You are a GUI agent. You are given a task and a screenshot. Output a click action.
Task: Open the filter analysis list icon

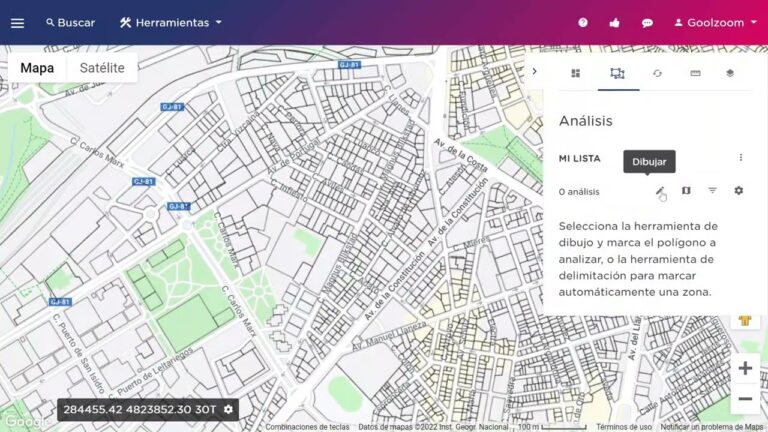pyautogui.click(x=712, y=191)
